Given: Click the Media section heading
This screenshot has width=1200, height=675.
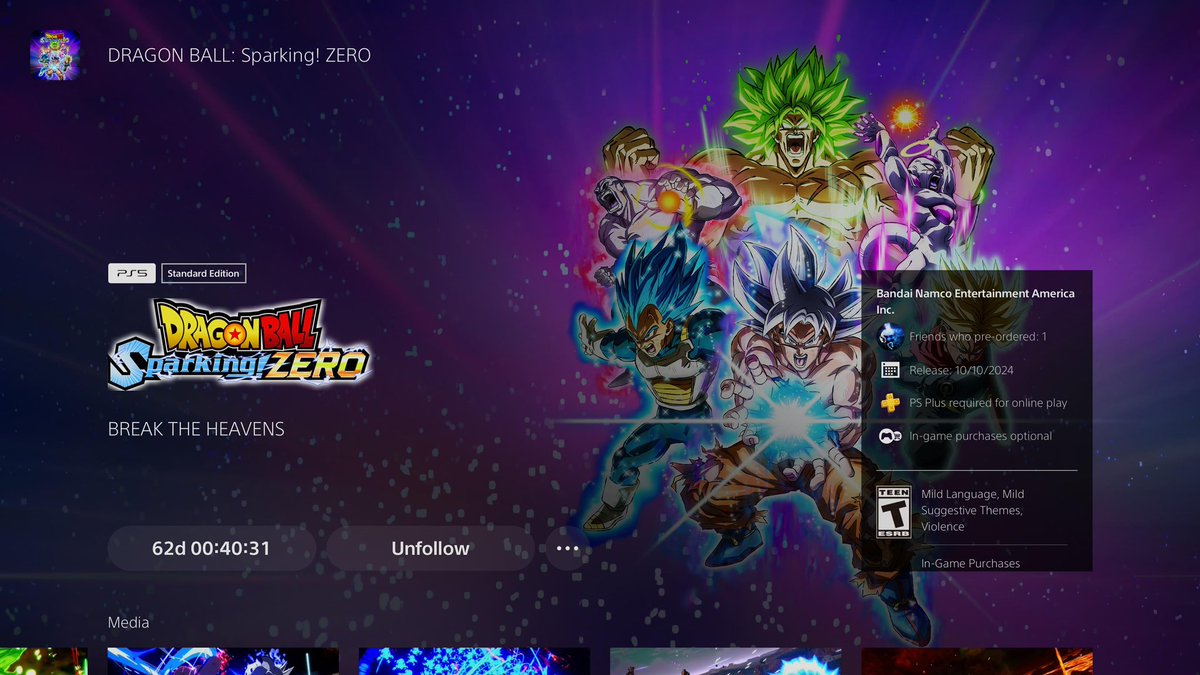Looking at the screenshot, I should click(128, 622).
